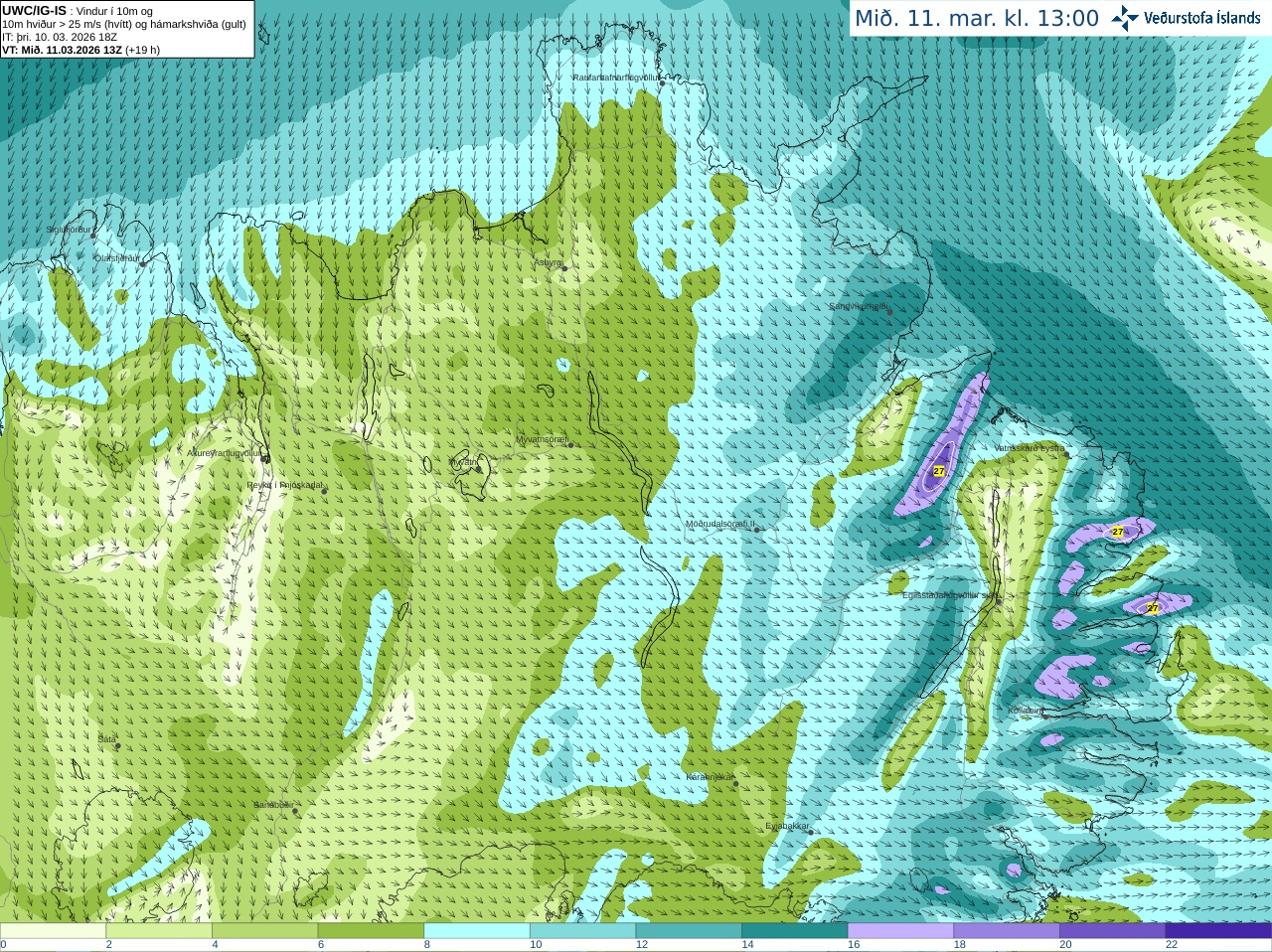Pick the 18–20 m/s purple swatch
Image resolution: width=1272 pixels, height=952 pixels.
[1007, 931]
